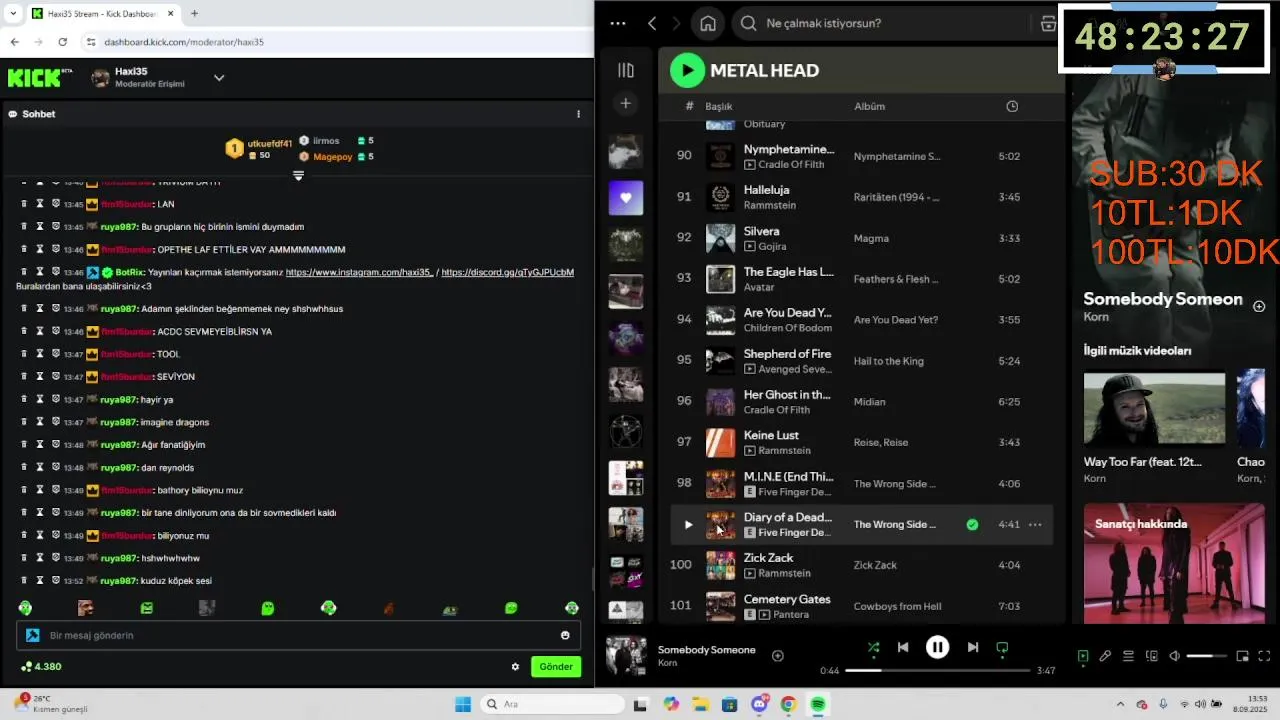Toggle repeat in Spotify player
1280x720 pixels.
[1002, 647]
